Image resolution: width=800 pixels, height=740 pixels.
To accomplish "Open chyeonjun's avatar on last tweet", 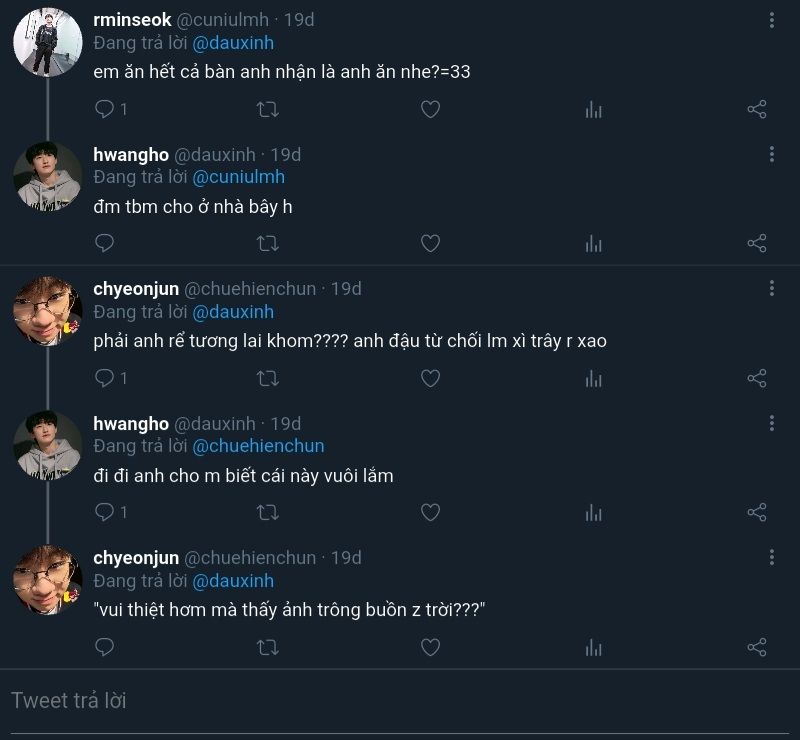I will pyautogui.click(x=47, y=580).
